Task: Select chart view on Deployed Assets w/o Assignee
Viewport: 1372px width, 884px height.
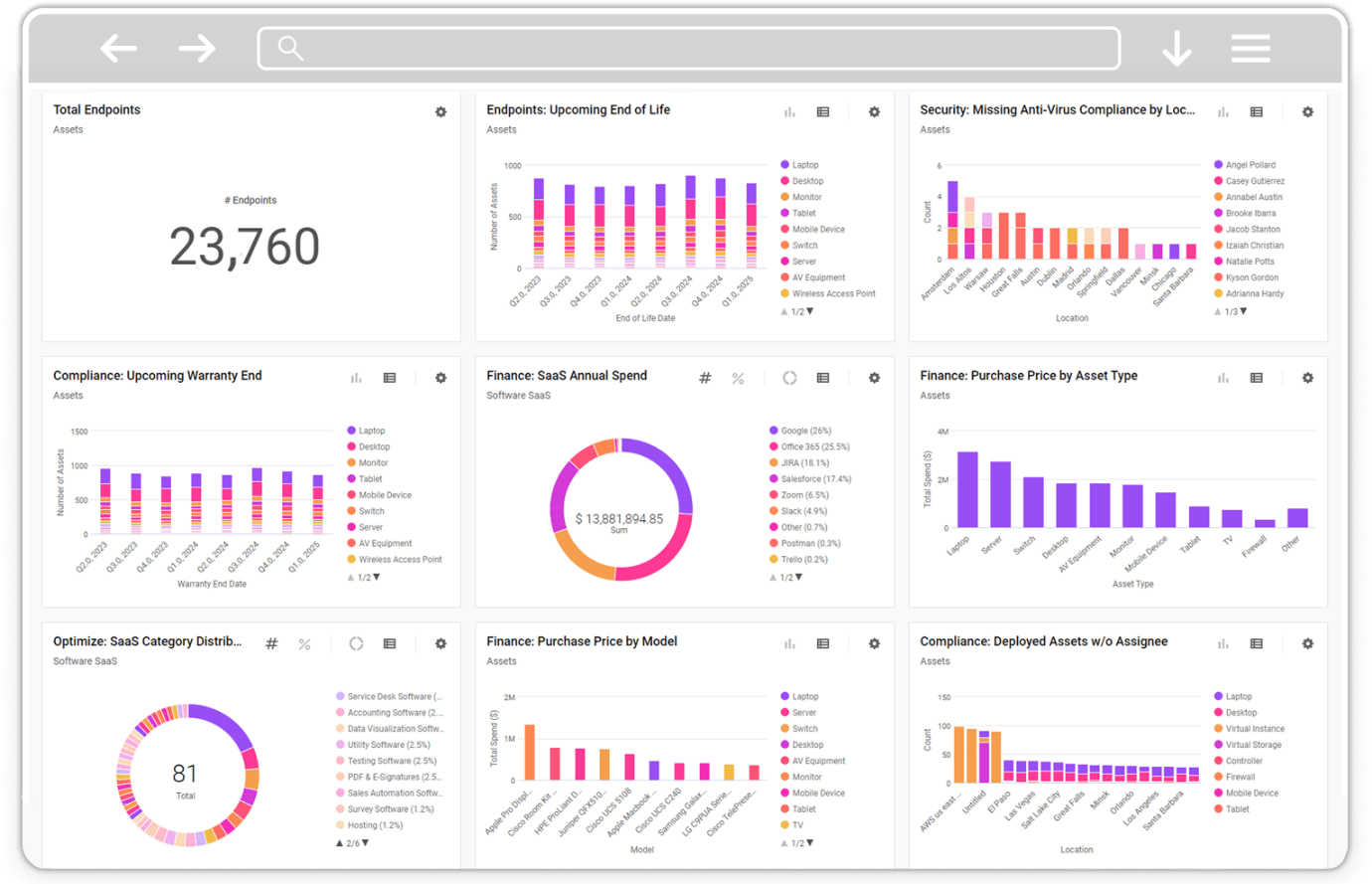Action: [x=1223, y=643]
